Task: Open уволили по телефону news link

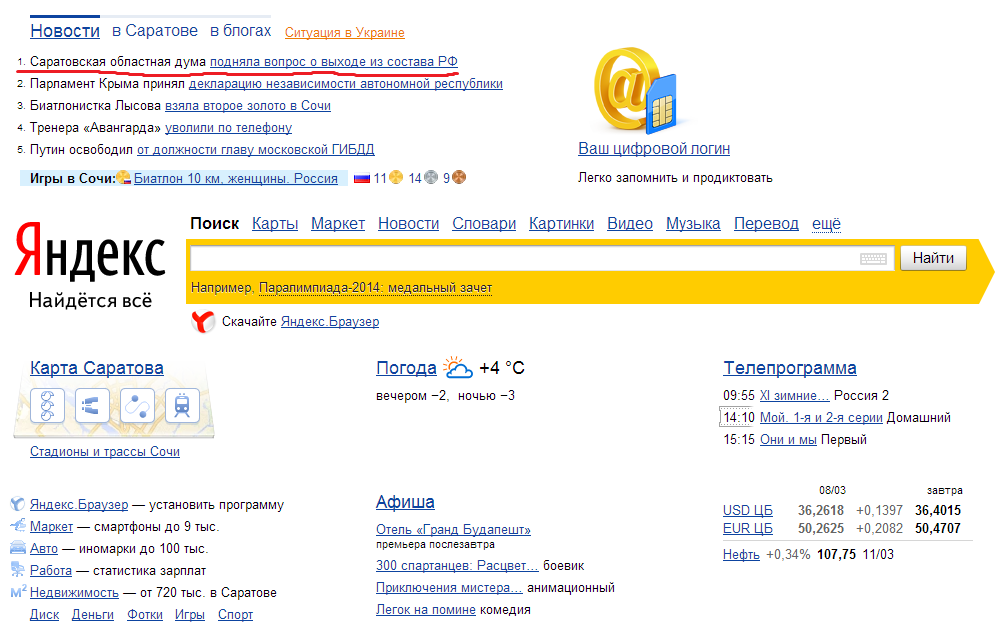Action: [x=228, y=128]
